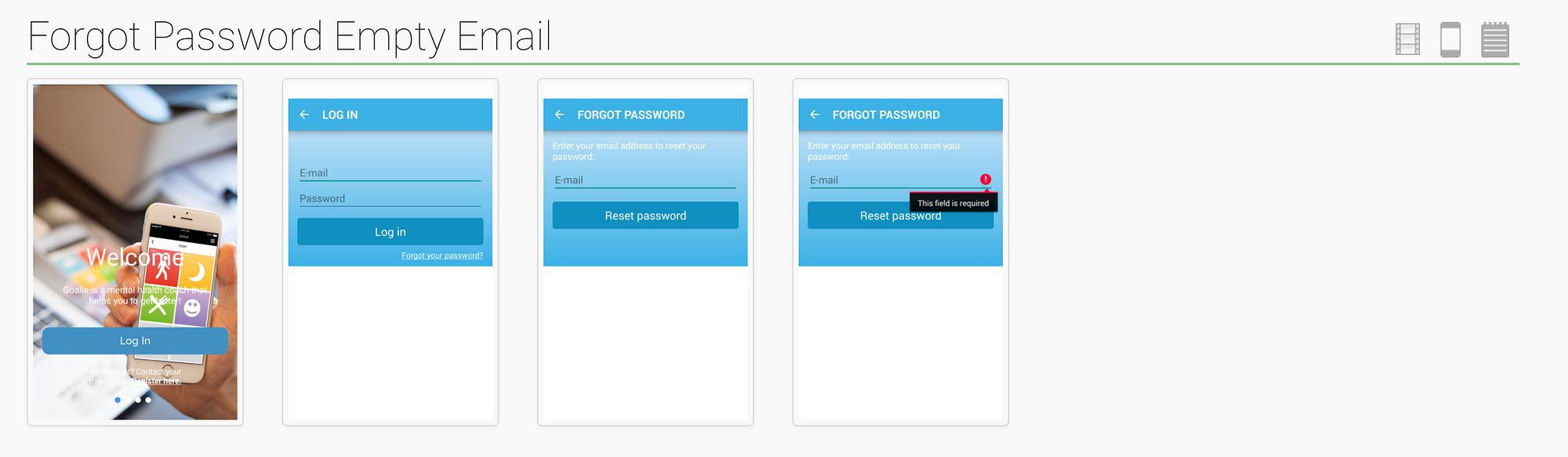1568x457 pixels.
Task: Click E-mail field on Log In screen
Action: [390, 173]
